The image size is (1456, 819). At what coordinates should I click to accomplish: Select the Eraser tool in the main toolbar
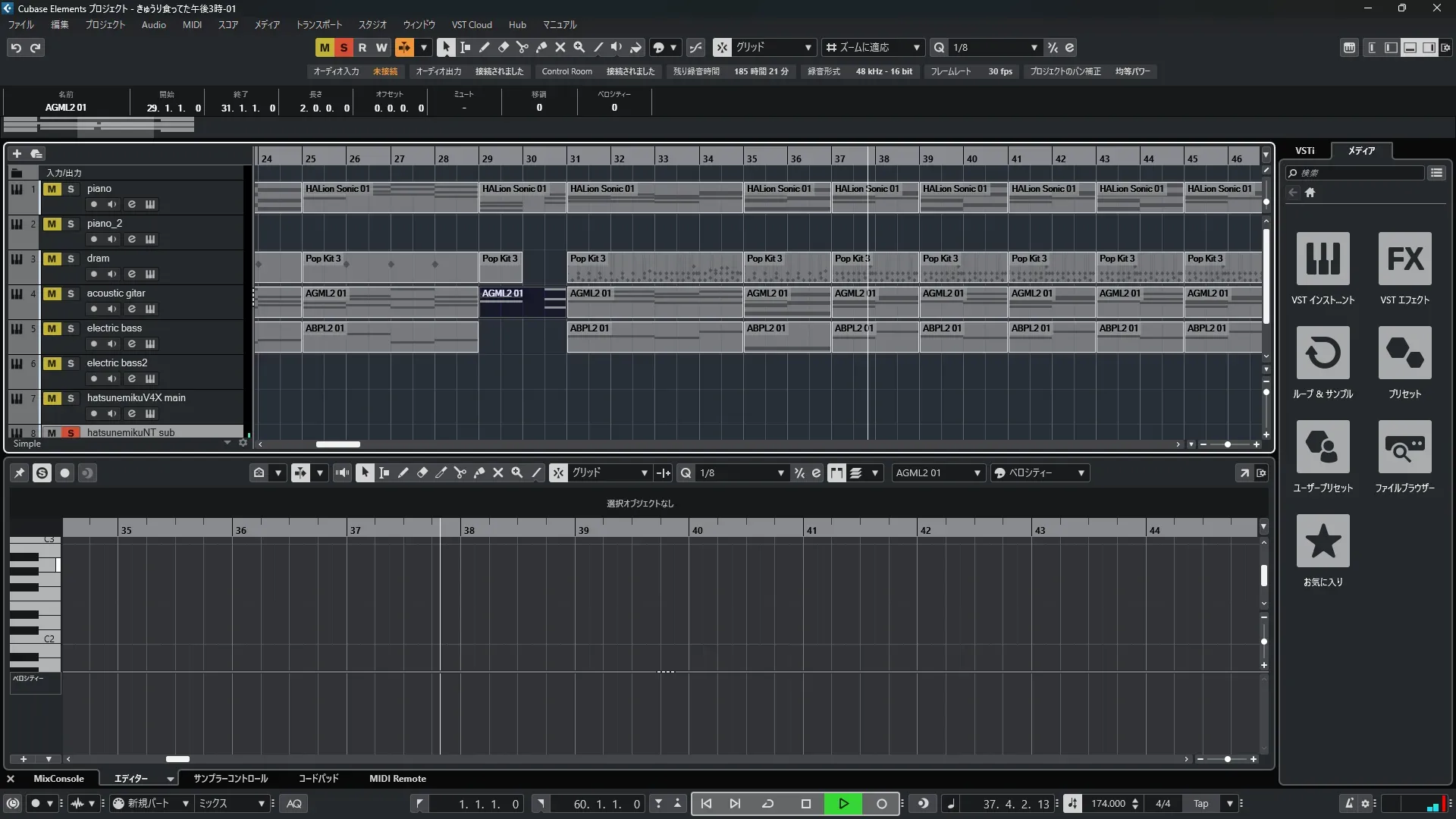pos(503,47)
